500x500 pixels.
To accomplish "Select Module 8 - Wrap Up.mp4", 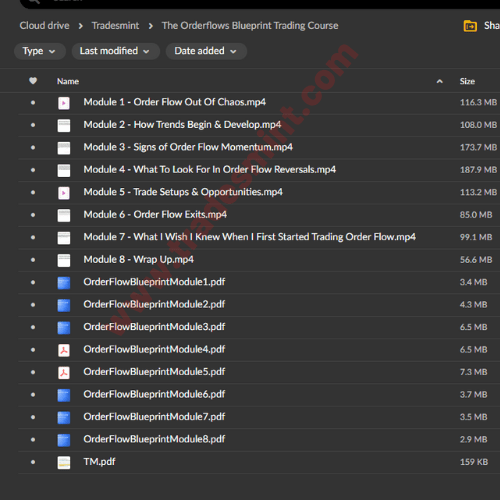I will tap(138, 259).
